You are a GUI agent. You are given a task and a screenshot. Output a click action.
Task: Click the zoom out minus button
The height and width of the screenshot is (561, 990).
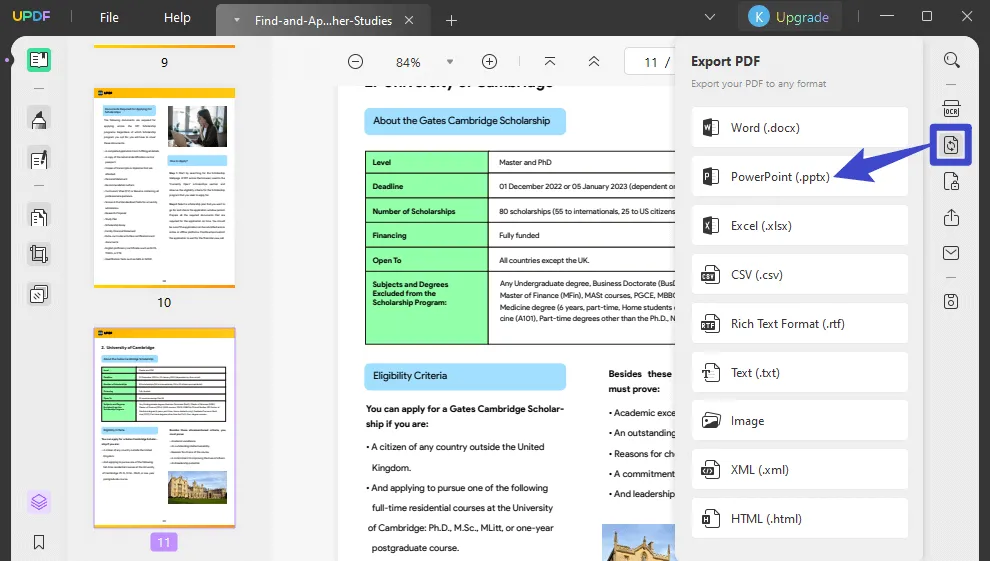coord(355,62)
